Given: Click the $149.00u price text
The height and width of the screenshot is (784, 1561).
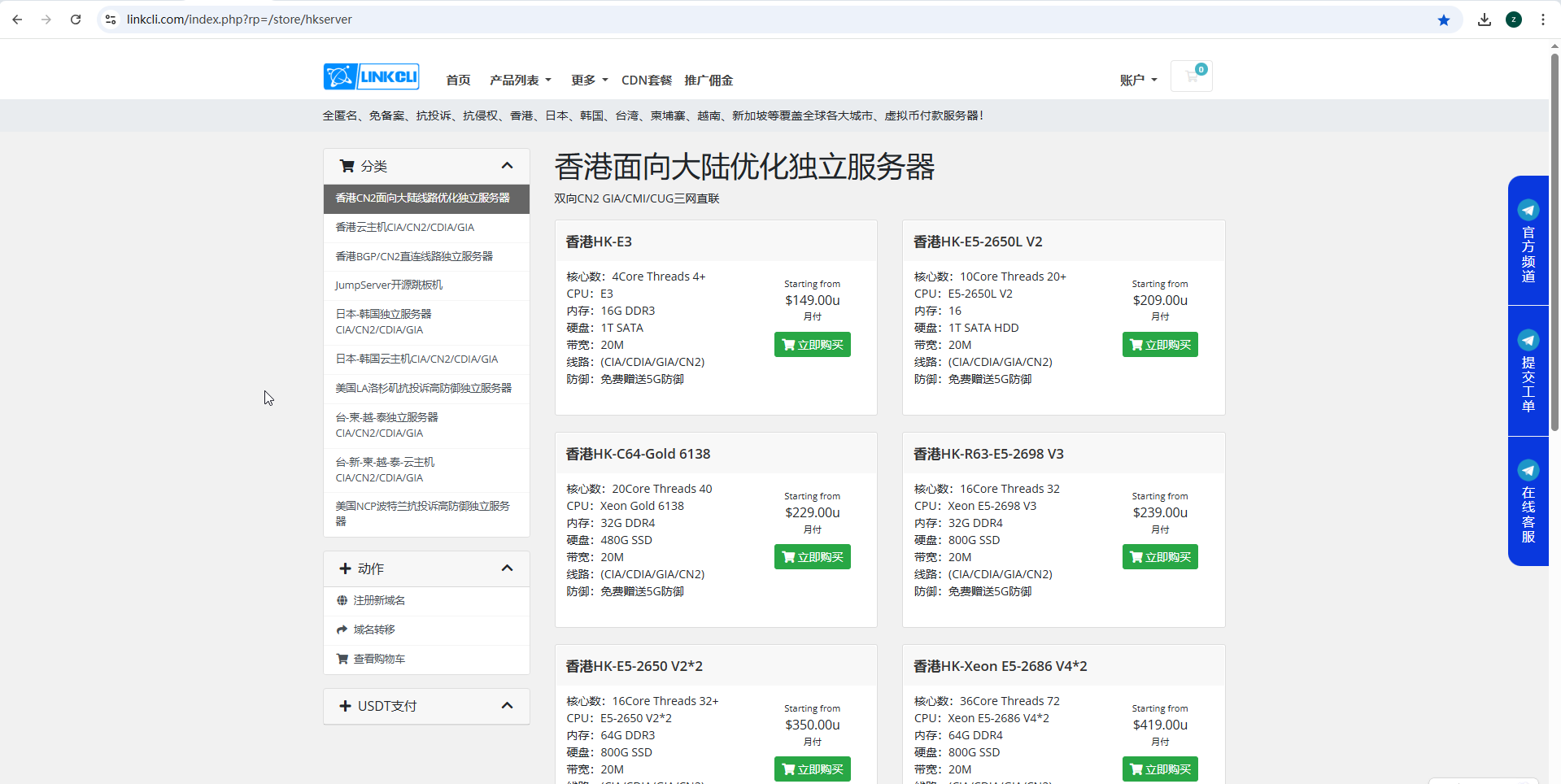Looking at the screenshot, I should 813,300.
